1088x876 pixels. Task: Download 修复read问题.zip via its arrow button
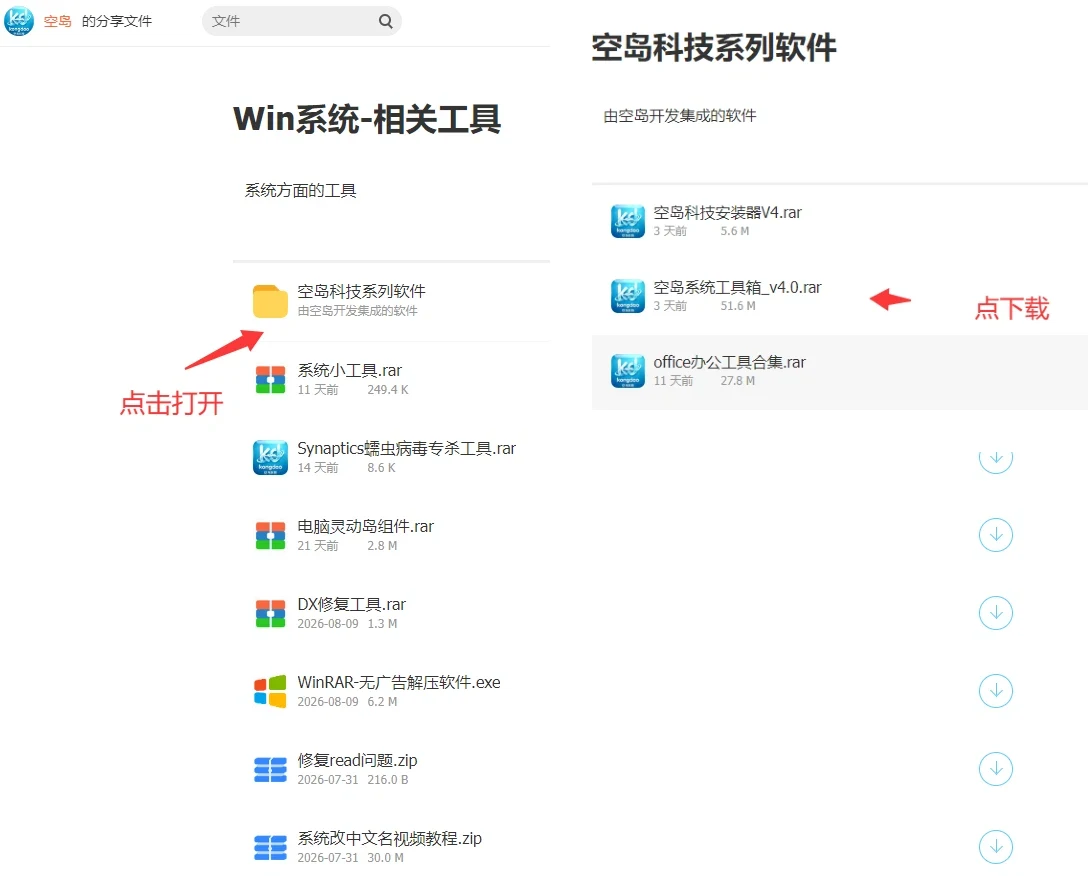(996, 769)
